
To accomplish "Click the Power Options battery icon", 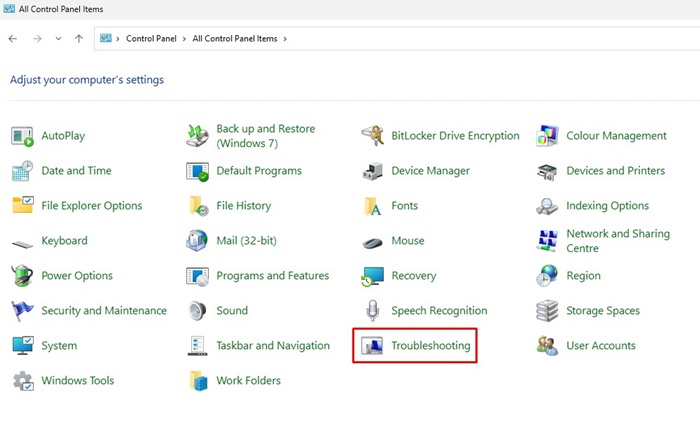I will click(x=22, y=275).
